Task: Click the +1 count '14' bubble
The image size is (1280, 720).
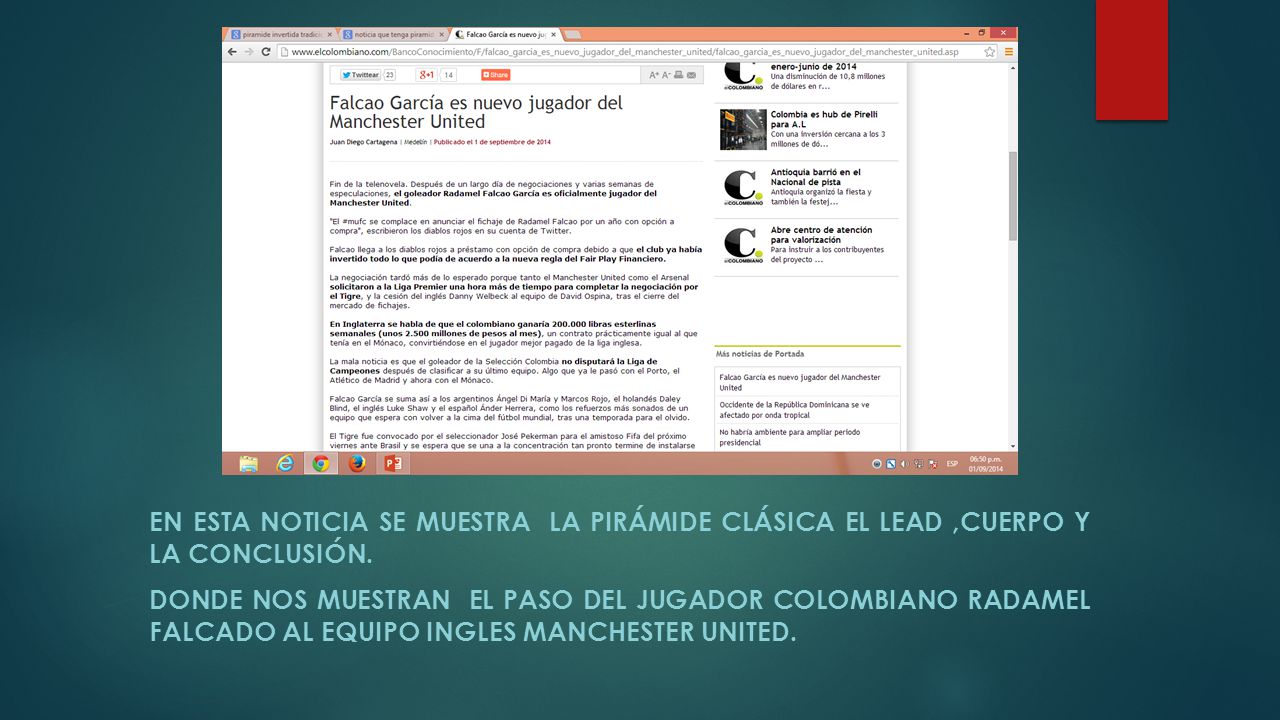Action: tap(449, 74)
